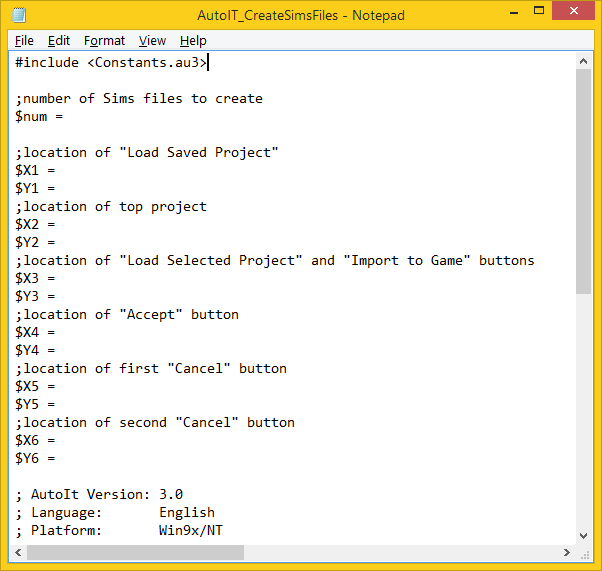This screenshot has width=602, height=571.
Task: Click the Notepad icon in title bar
Action: 19,15
